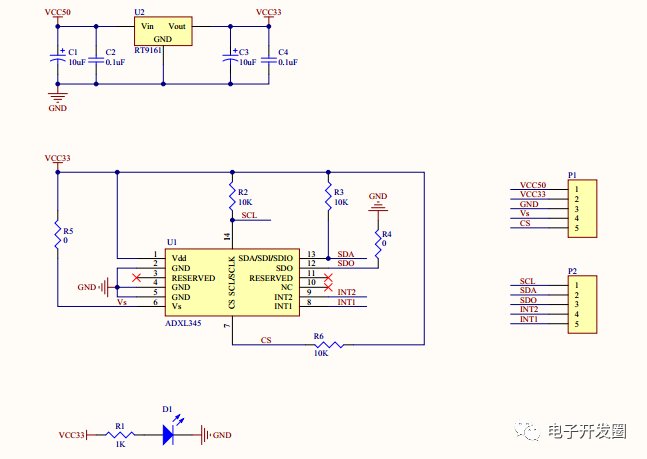Select the P2 connector header

tap(582, 304)
